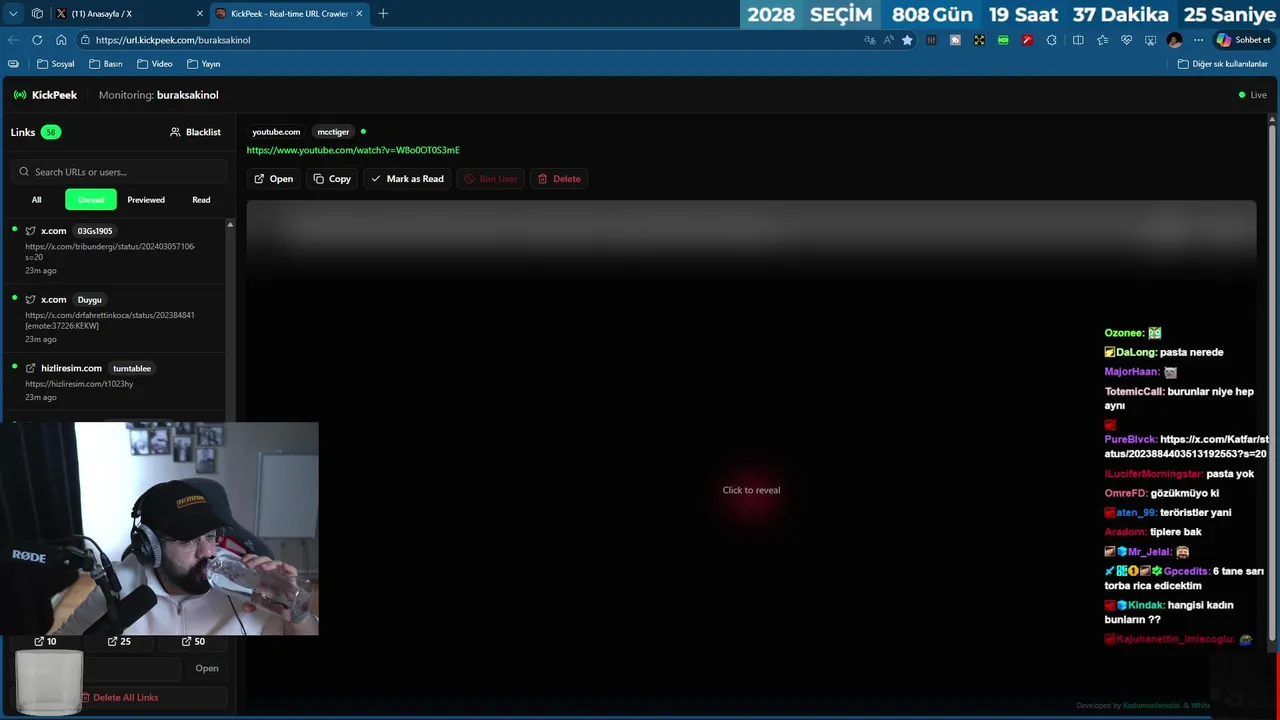1280x720 pixels.
Task: Open 25 links at once
Action: 119,641
